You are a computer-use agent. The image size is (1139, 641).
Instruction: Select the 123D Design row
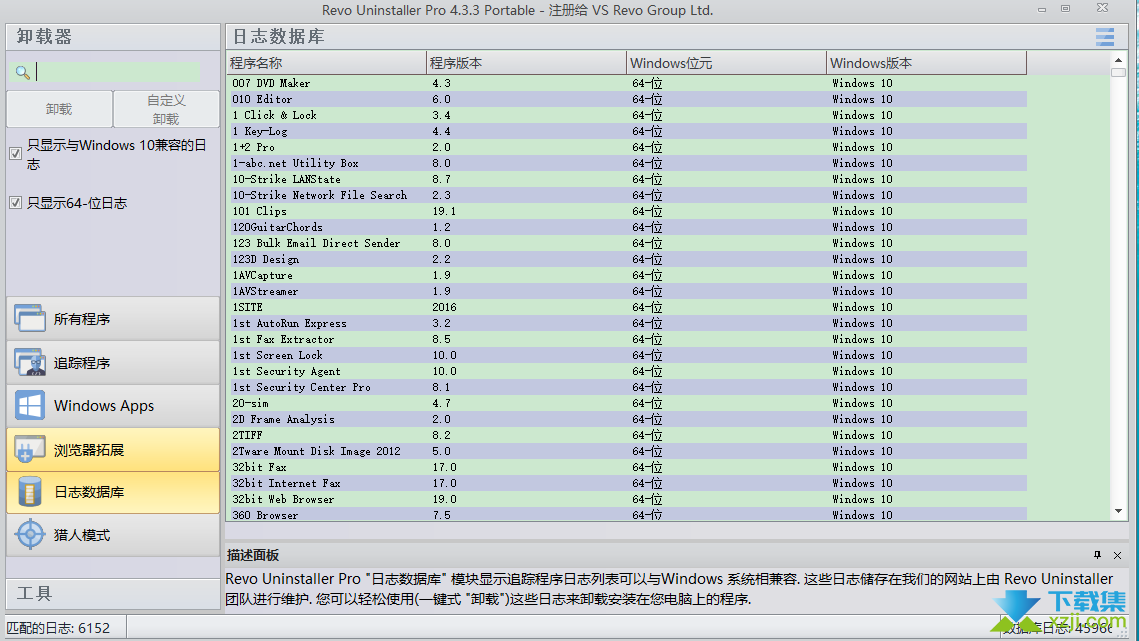tap(627, 259)
